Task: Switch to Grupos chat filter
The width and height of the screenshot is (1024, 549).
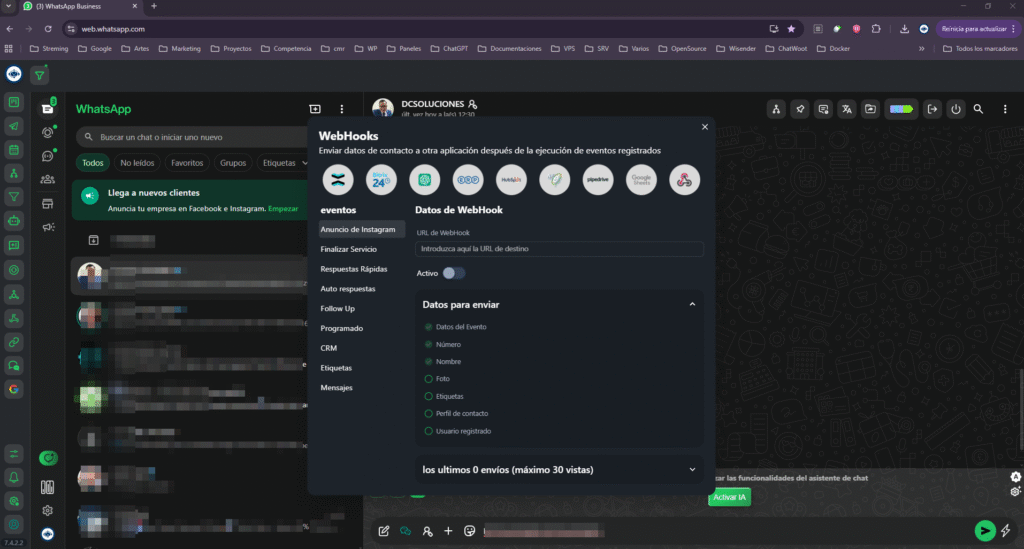Action: coord(232,163)
